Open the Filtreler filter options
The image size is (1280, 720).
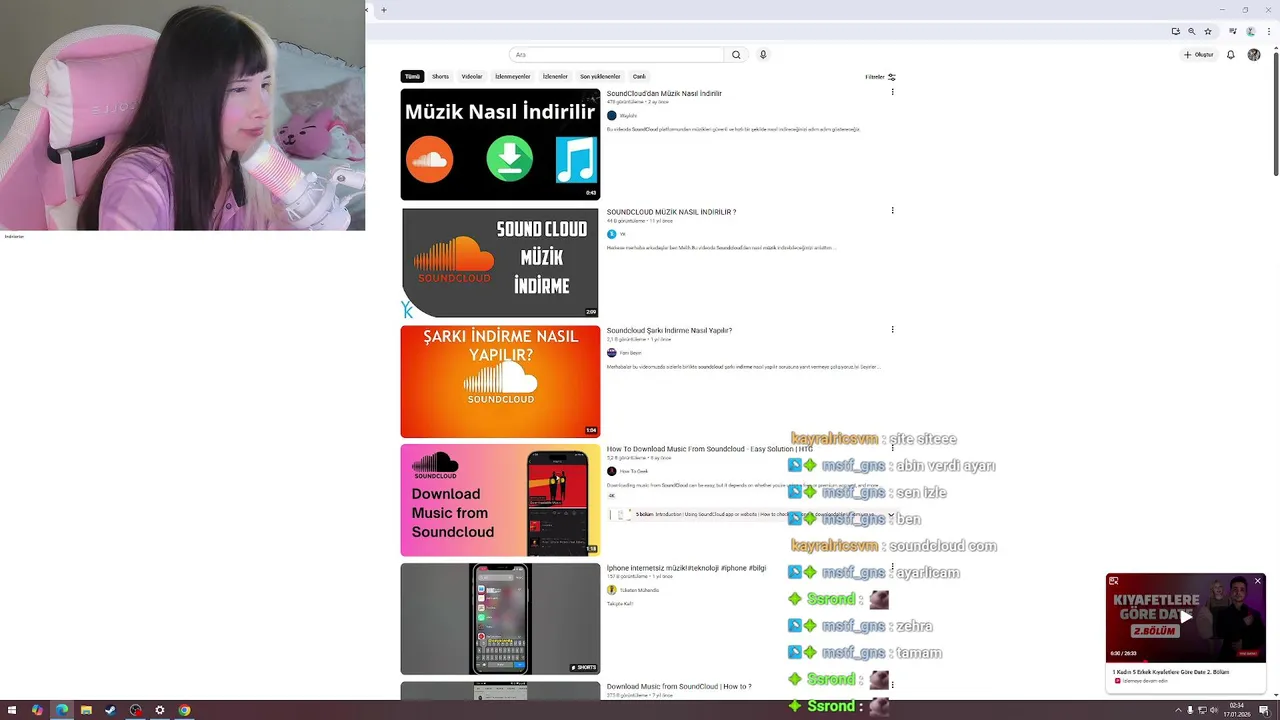click(x=880, y=77)
